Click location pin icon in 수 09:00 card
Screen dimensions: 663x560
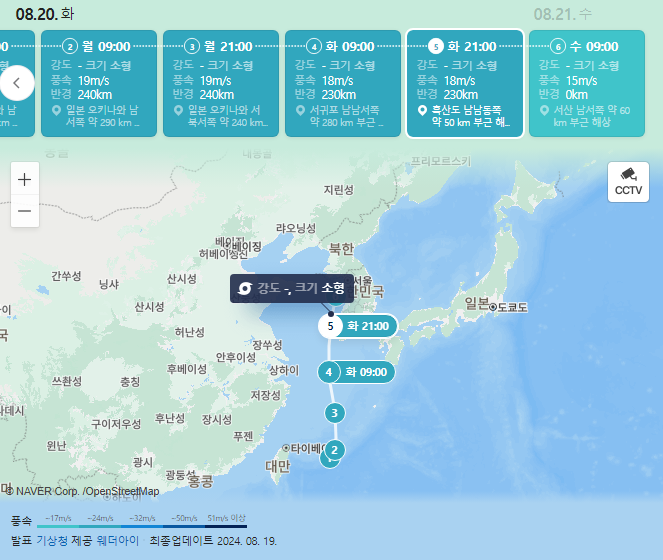544,110
